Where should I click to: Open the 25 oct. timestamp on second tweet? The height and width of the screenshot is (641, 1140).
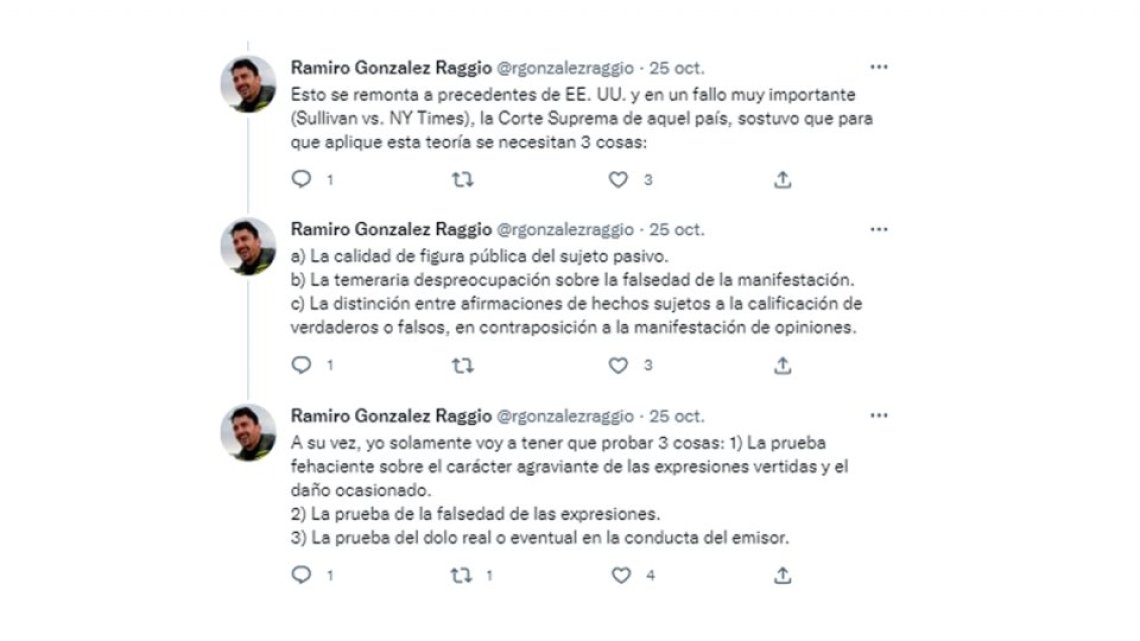[677, 230]
